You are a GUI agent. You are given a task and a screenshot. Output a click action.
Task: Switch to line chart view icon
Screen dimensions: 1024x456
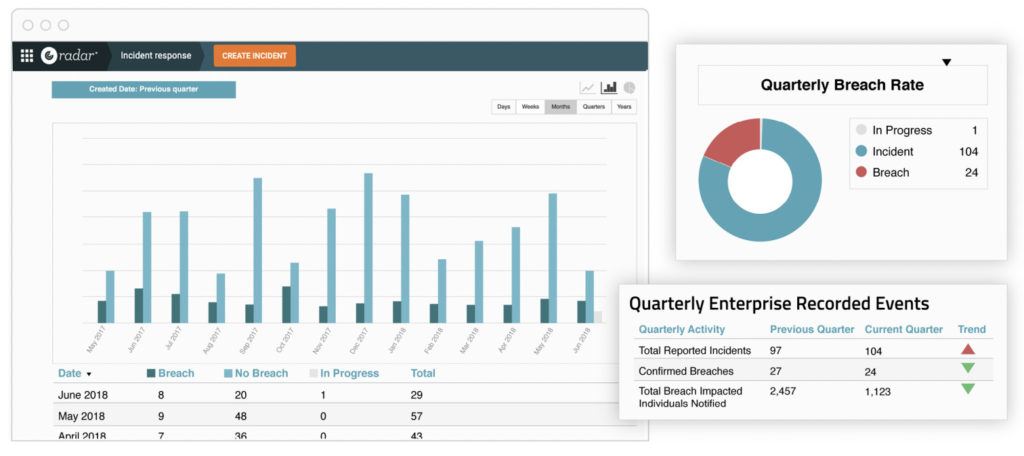588,88
